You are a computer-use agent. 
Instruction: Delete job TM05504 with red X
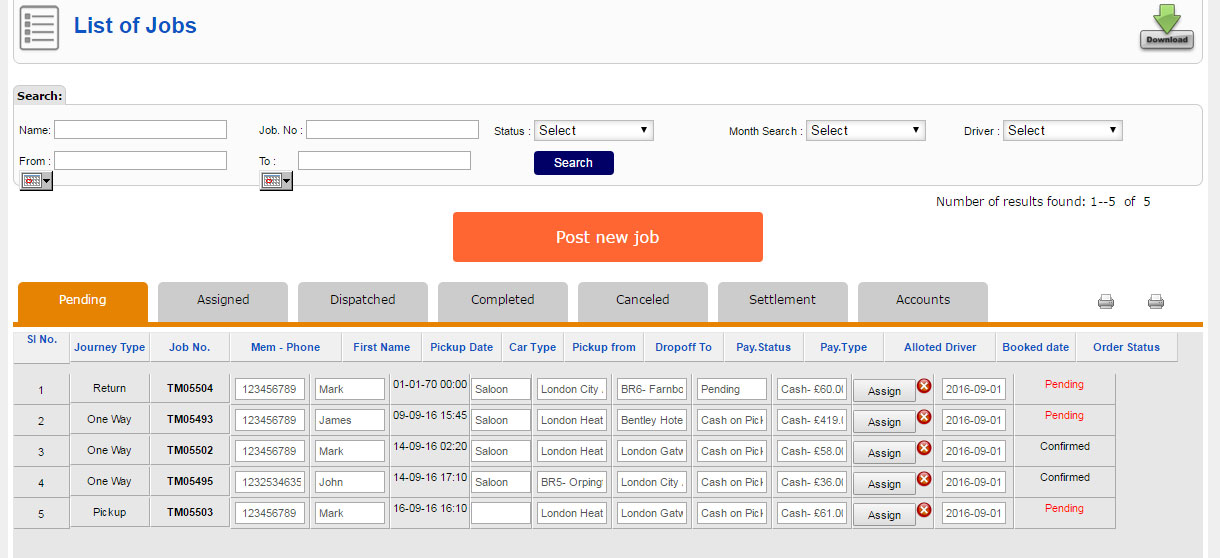click(924, 386)
